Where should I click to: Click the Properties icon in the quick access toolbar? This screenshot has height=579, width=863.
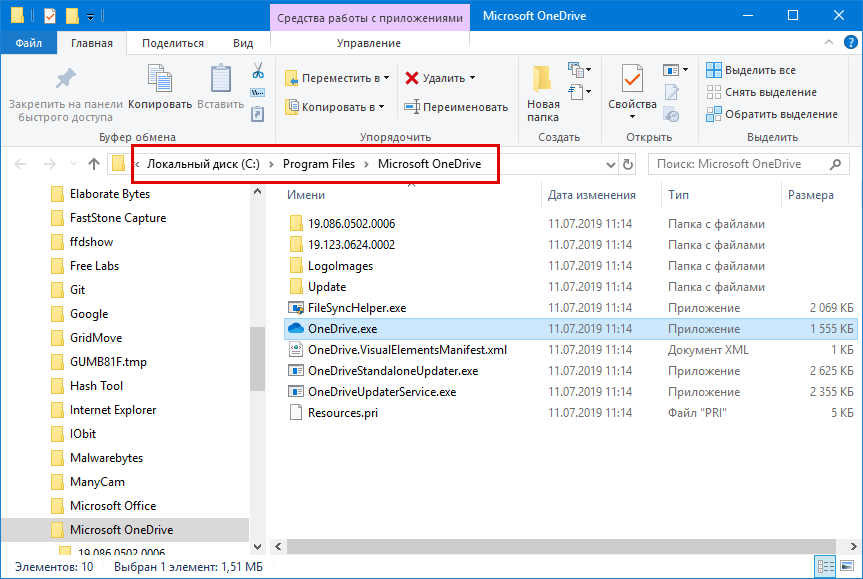pos(50,16)
